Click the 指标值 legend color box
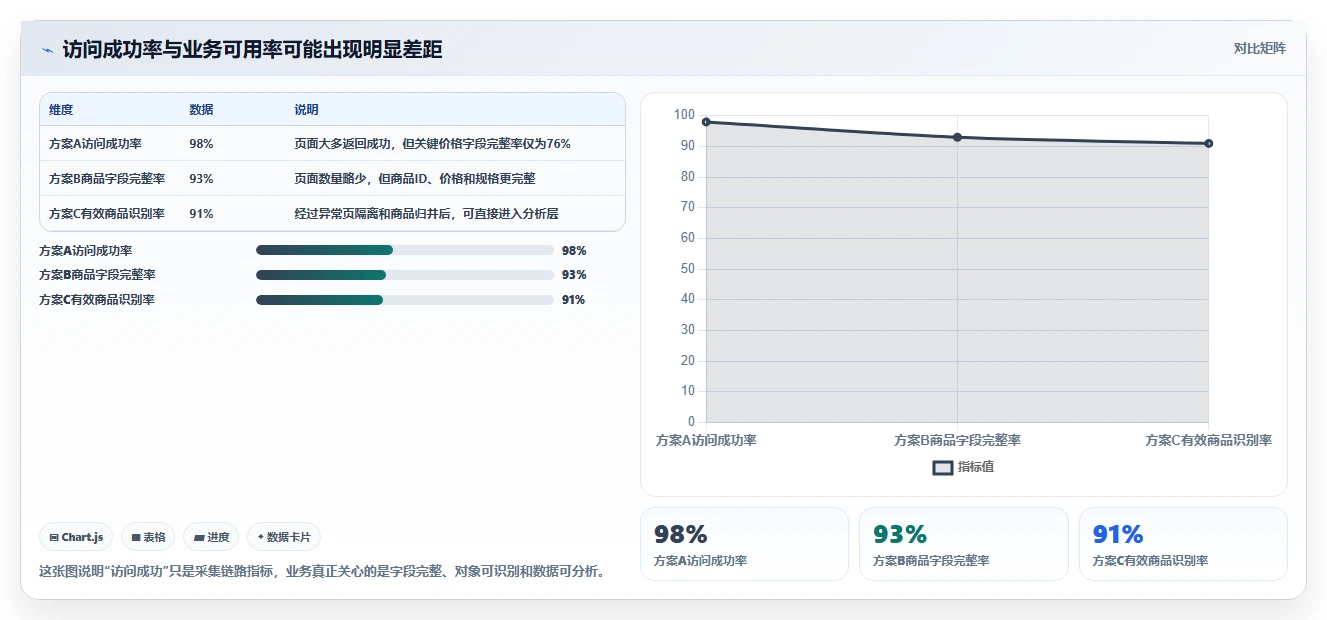The width and height of the screenshot is (1327, 620). (943, 468)
